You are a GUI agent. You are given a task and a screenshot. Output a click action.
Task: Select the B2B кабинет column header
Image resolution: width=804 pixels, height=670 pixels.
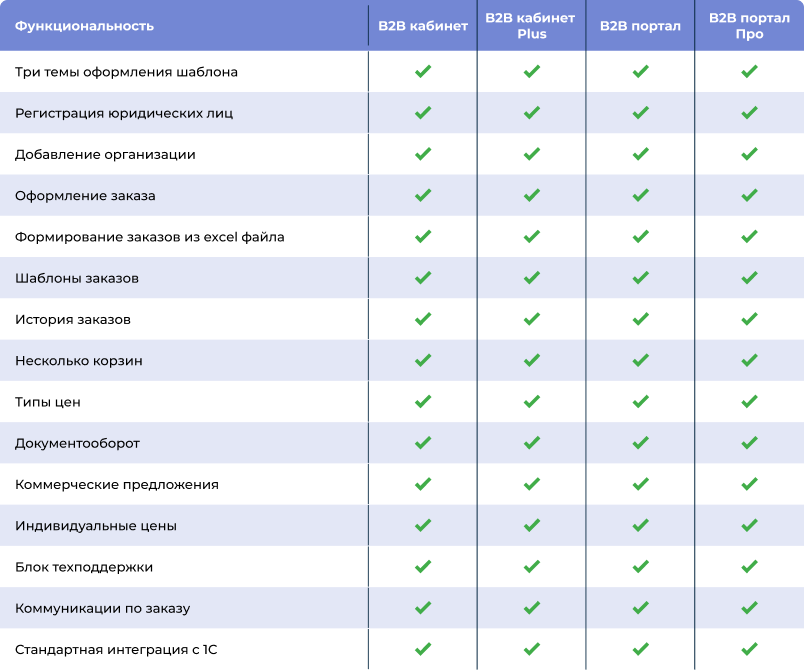[x=423, y=26]
